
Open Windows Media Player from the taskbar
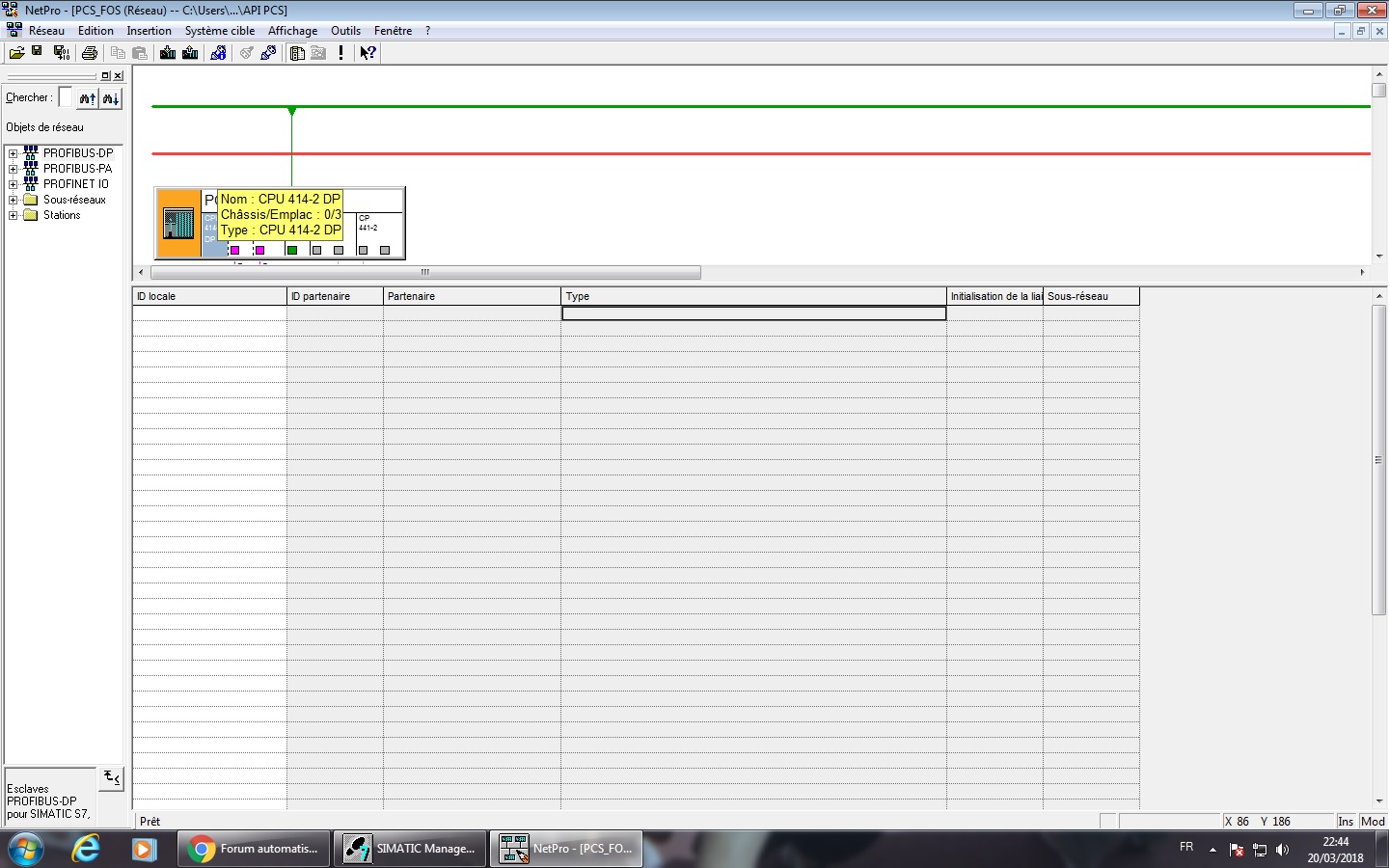pos(145,849)
